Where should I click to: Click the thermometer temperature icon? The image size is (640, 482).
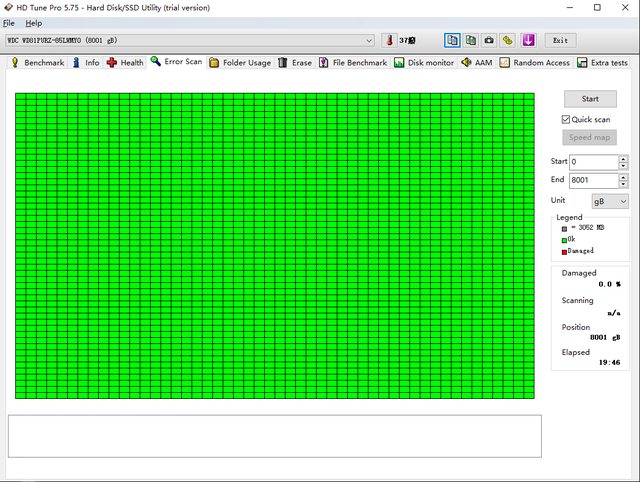(389, 40)
